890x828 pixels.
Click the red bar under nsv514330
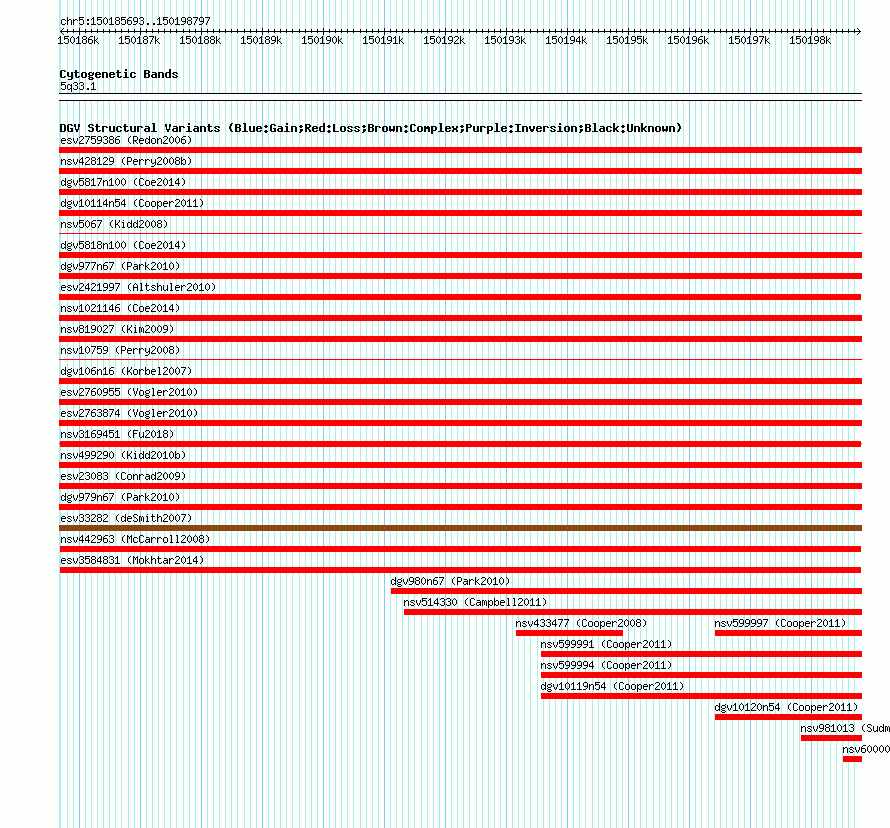click(x=633, y=612)
